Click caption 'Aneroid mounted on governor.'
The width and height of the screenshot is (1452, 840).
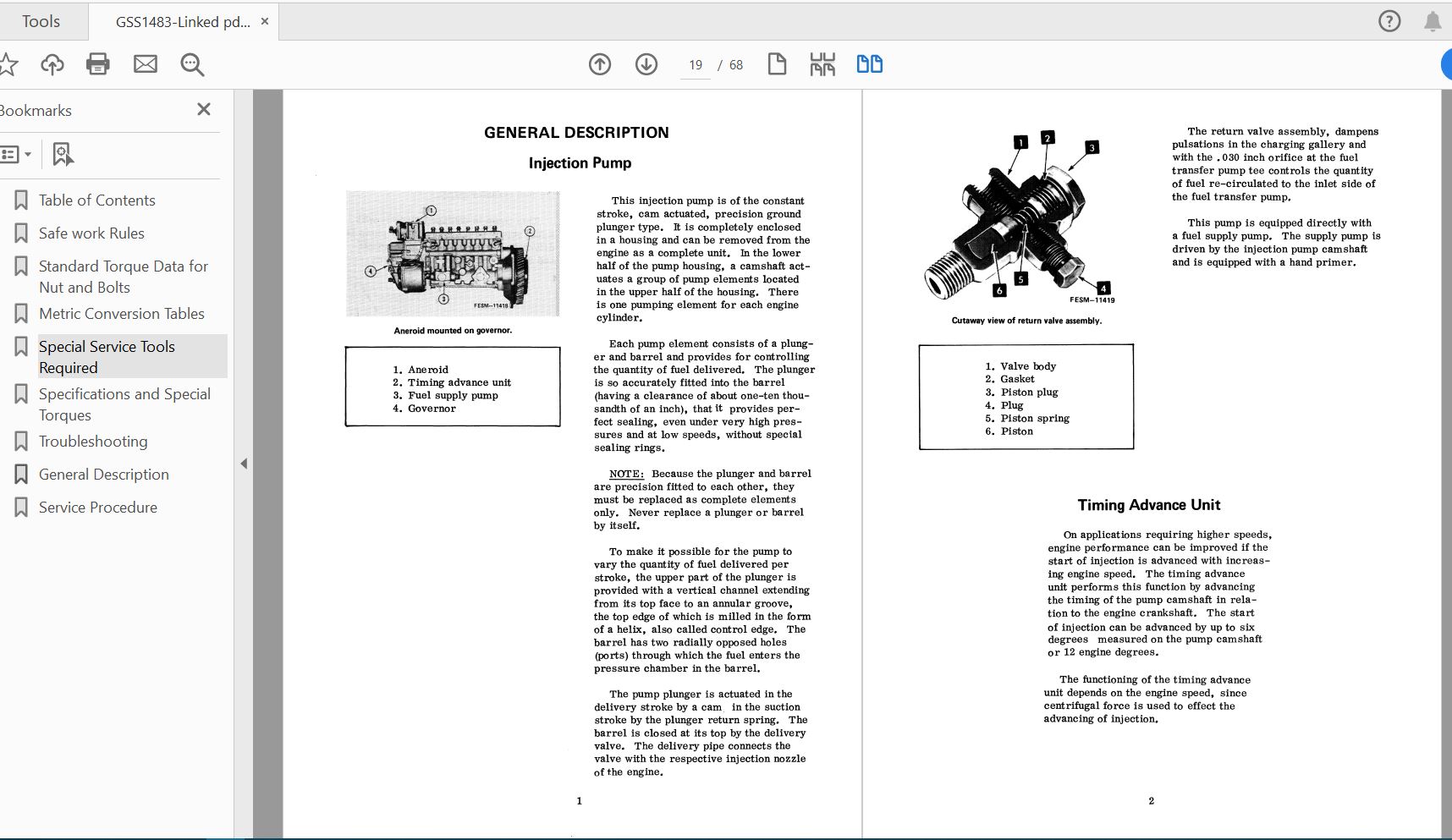point(453,331)
